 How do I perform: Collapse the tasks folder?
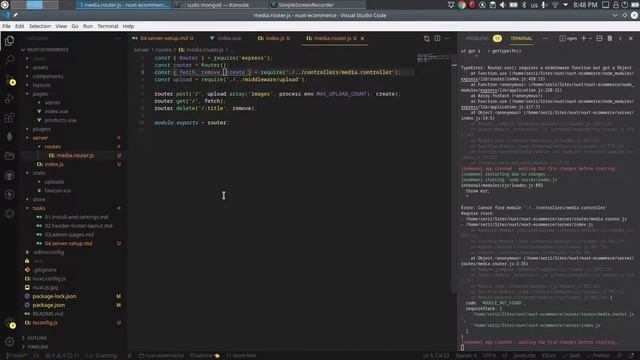coord(39,208)
